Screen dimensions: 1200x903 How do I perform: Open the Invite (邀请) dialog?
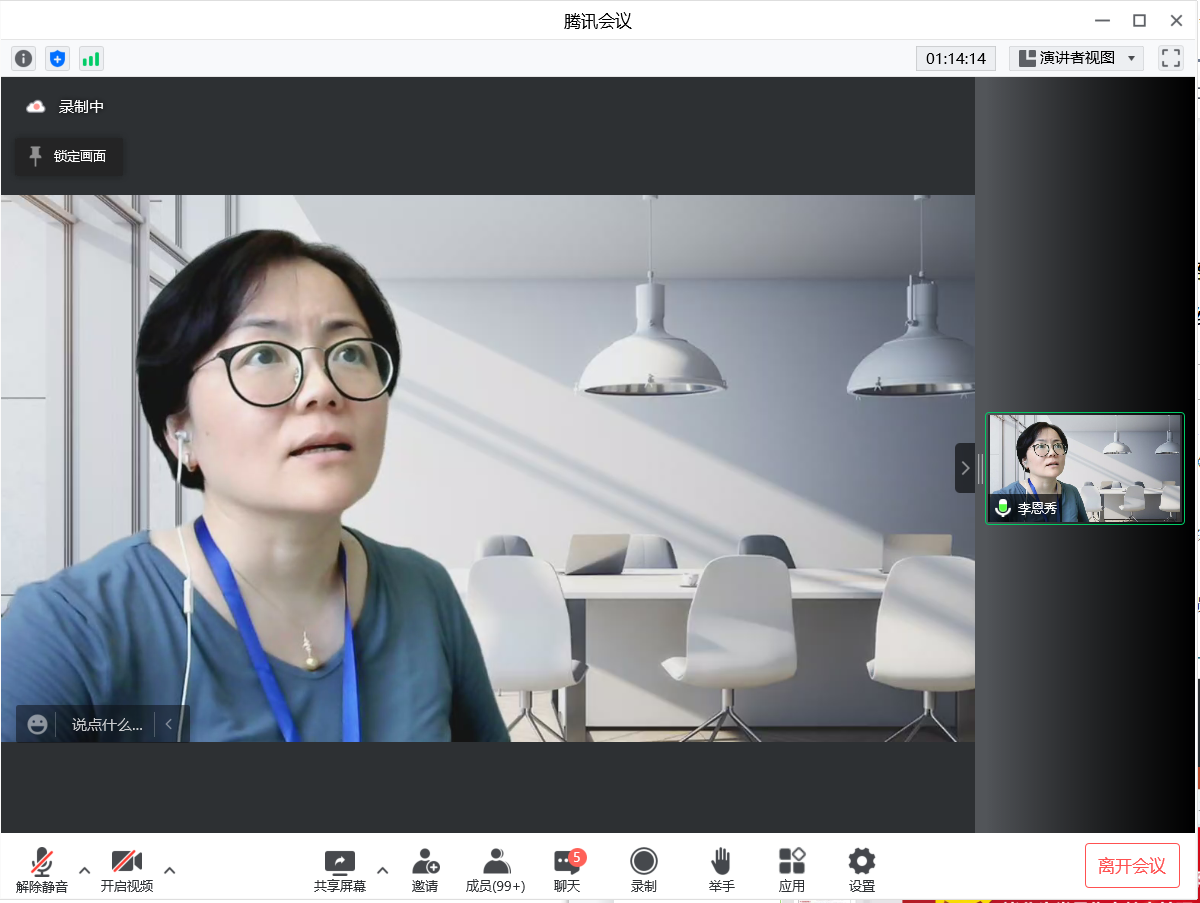(425, 870)
